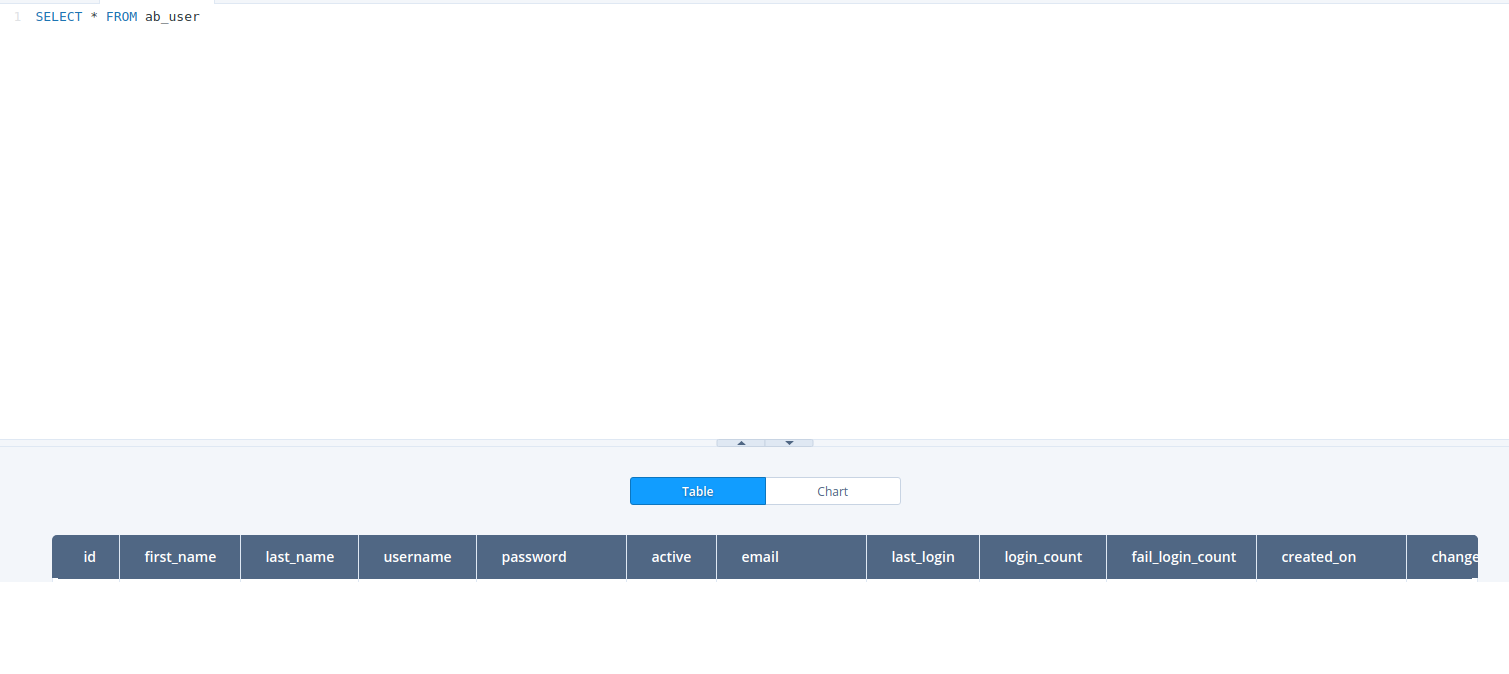Click the ab_user table name in the query
Screen dimensions: 1509x674
coord(172,17)
